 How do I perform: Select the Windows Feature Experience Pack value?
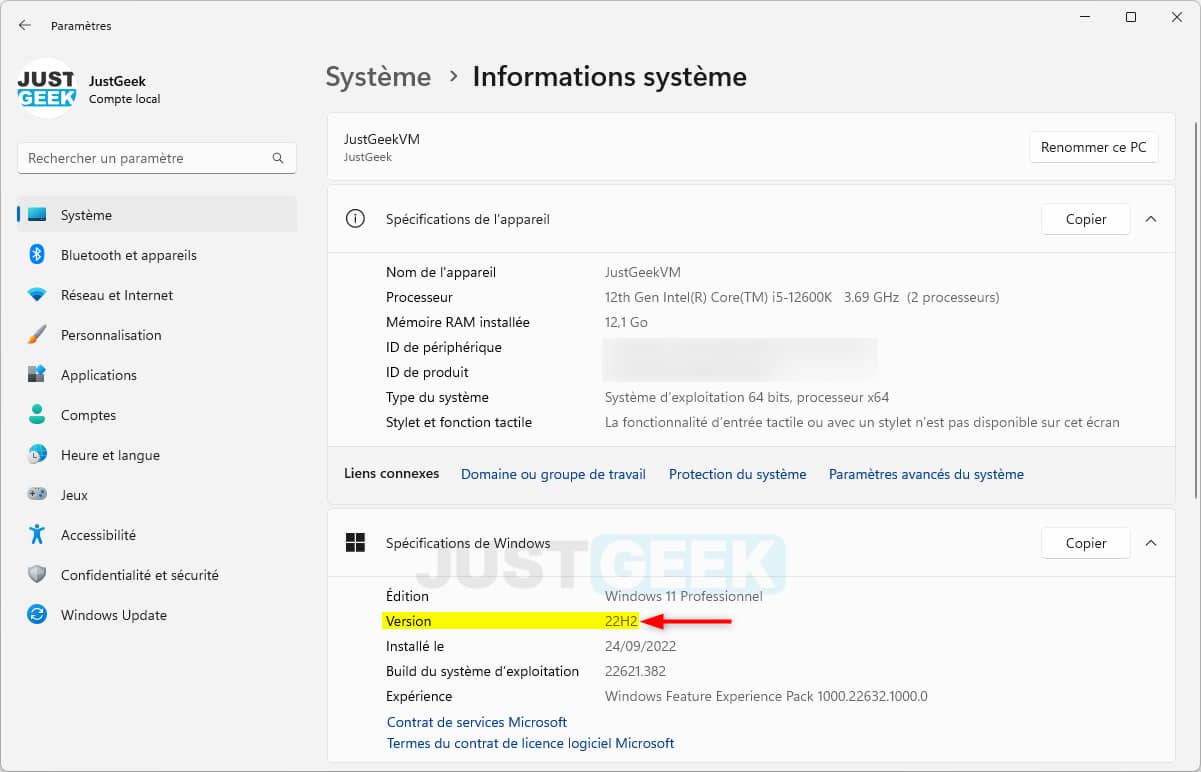766,696
